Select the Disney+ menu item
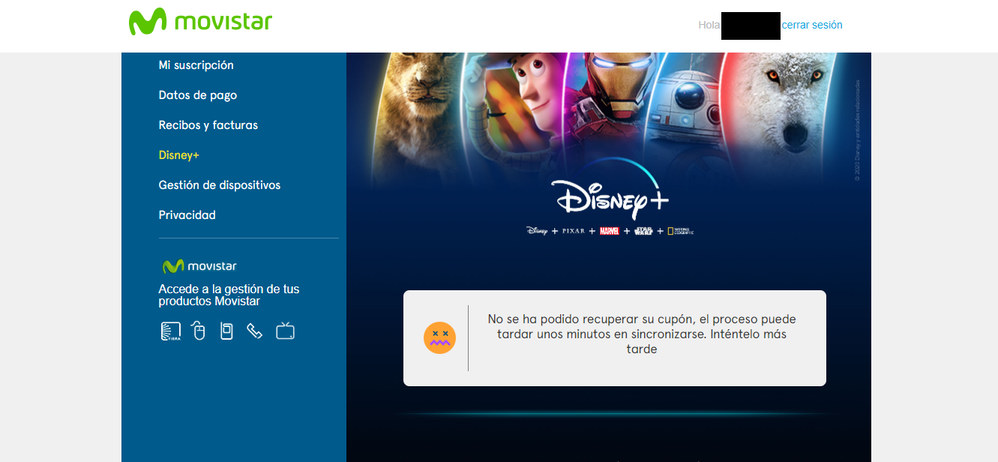Image resolution: width=998 pixels, height=462 pixels. 179,155
